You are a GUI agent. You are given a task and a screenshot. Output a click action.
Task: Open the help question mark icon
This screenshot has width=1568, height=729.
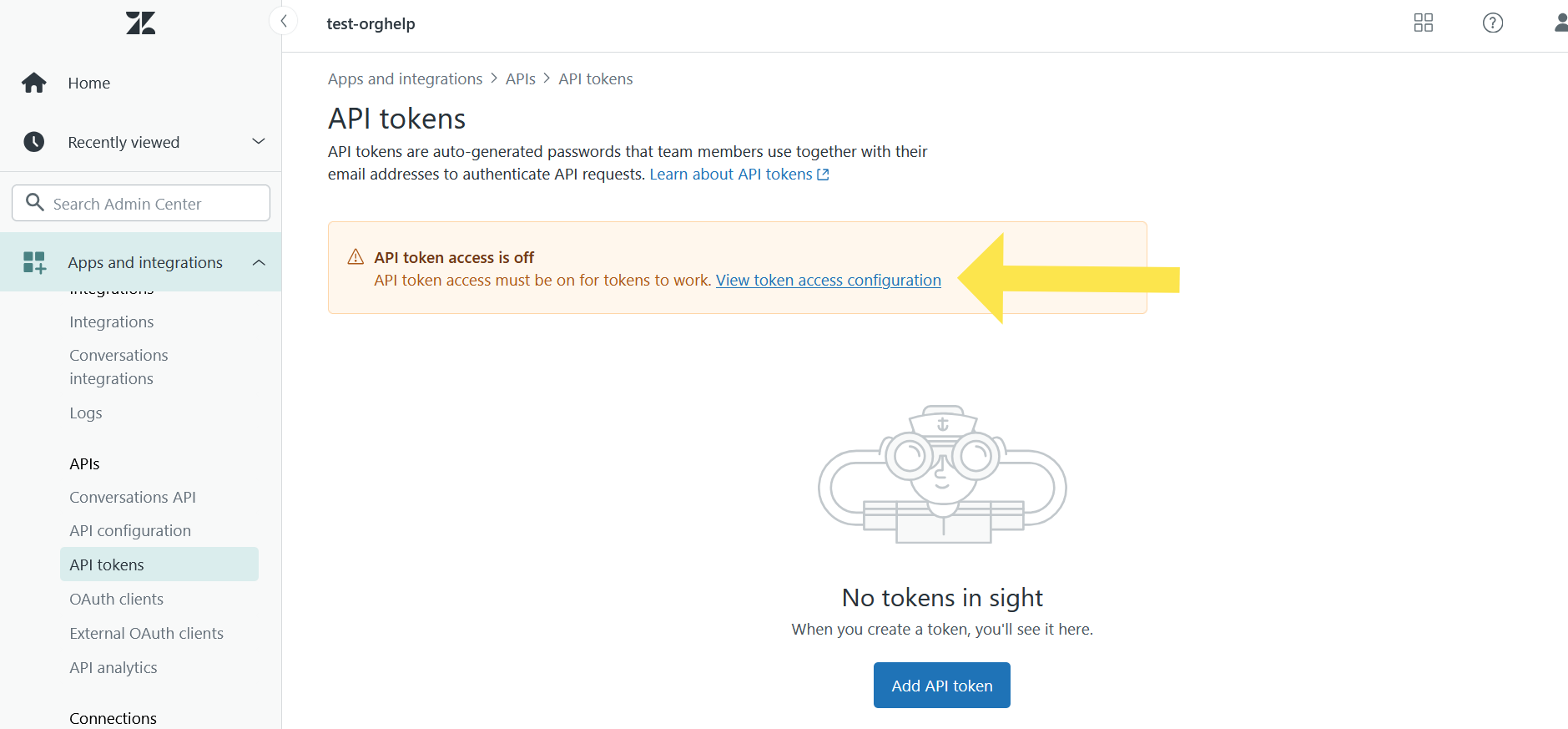pos(1492,23)
